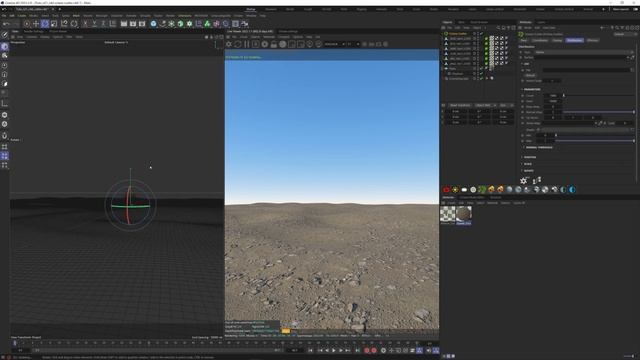Screen dimensions: 640x360
Task: Switch to Effectors attribute tab
Action: tap(593, 40)
